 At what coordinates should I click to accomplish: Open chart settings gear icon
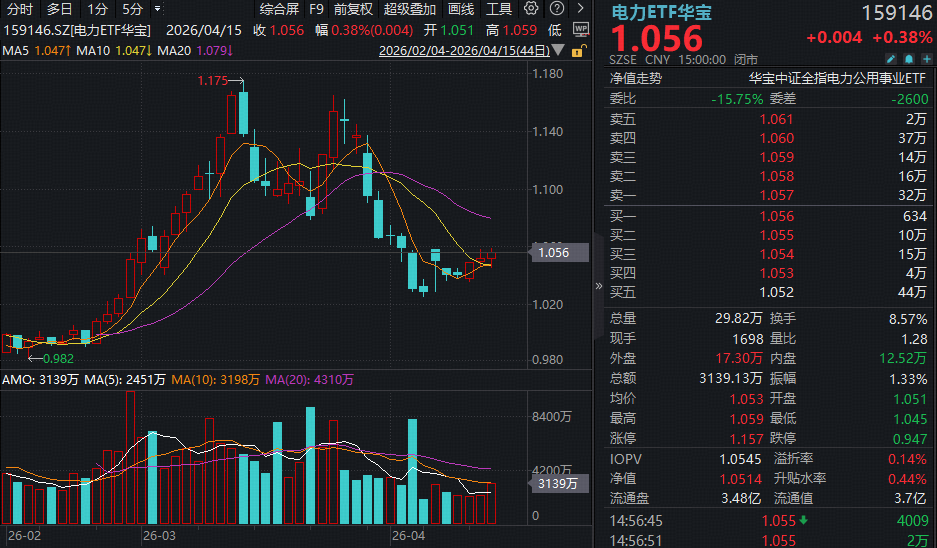[530, 9]
